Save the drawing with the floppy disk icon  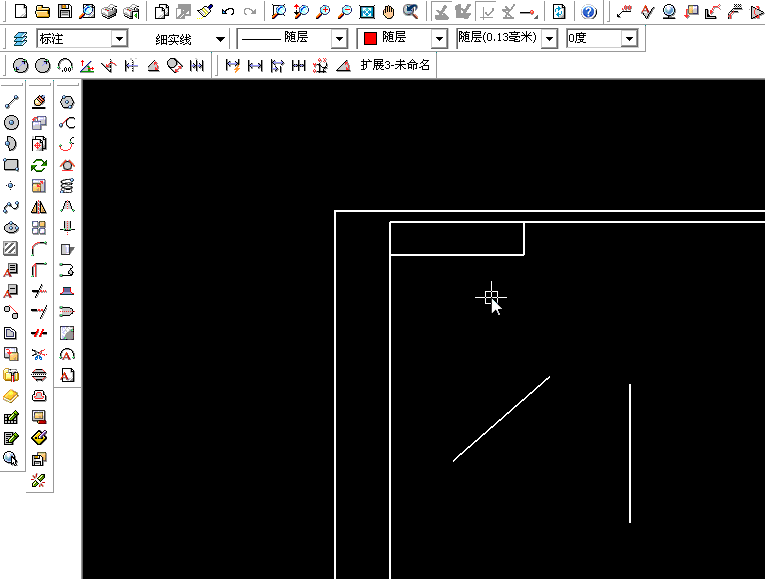64,11
